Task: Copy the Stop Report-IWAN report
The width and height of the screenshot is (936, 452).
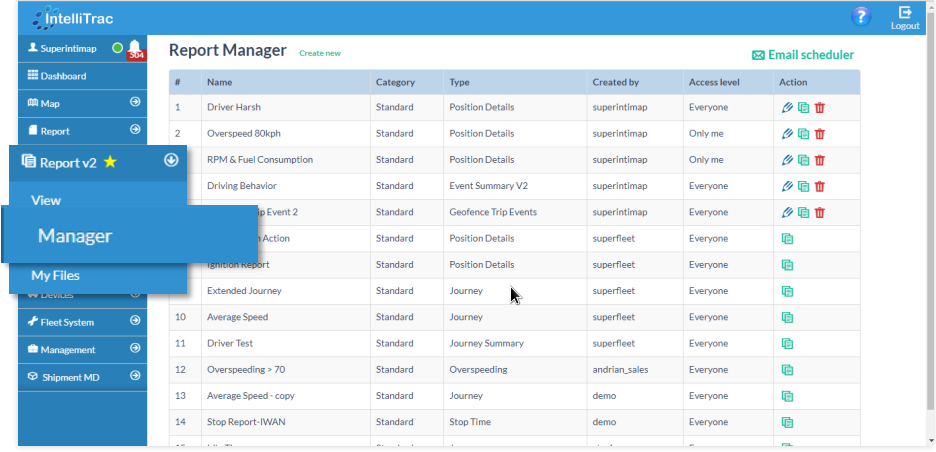Action: [x=787, y=423]
